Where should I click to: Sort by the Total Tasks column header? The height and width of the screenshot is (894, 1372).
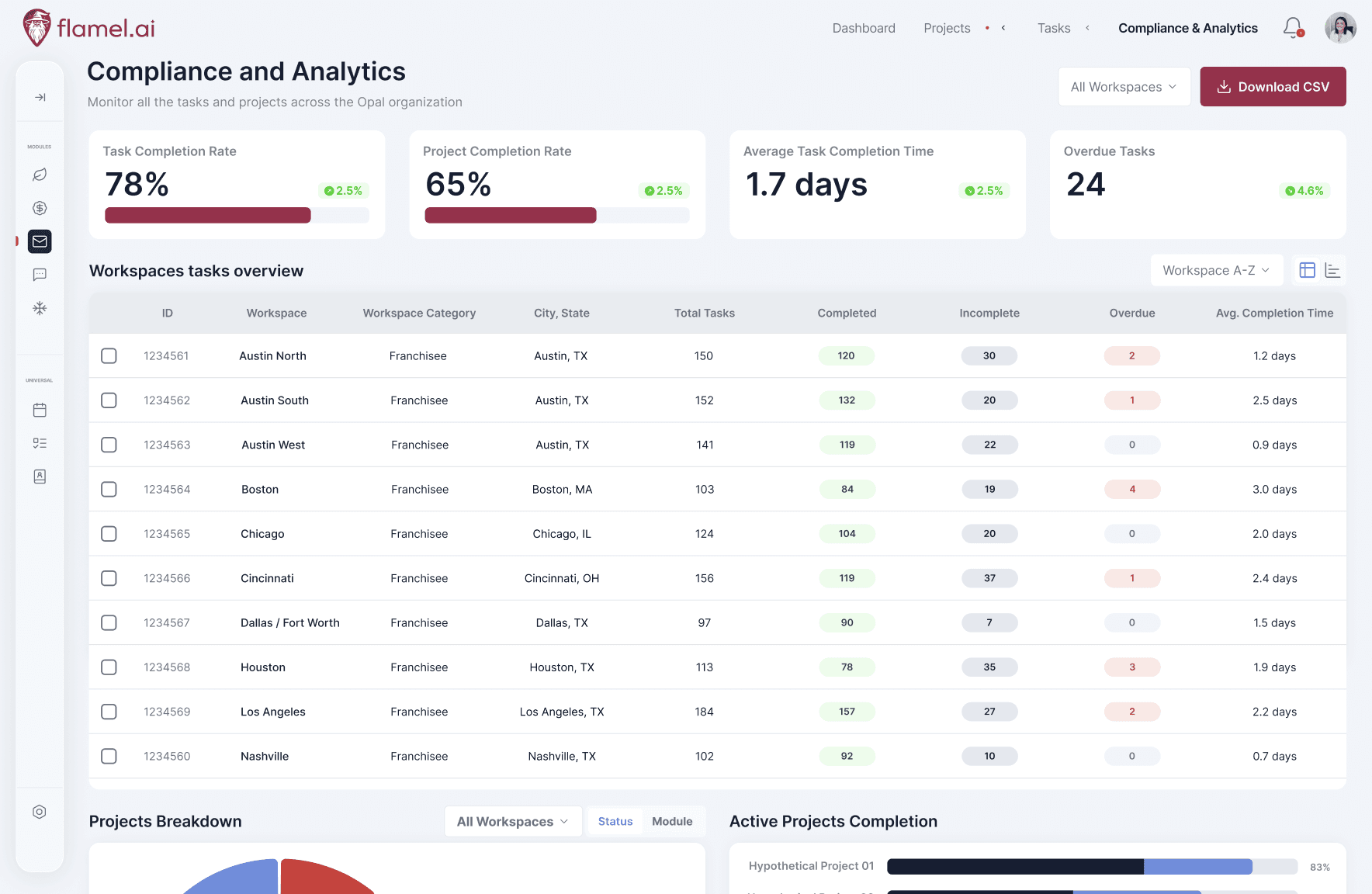pyautogui.click(x=704, y=314)
